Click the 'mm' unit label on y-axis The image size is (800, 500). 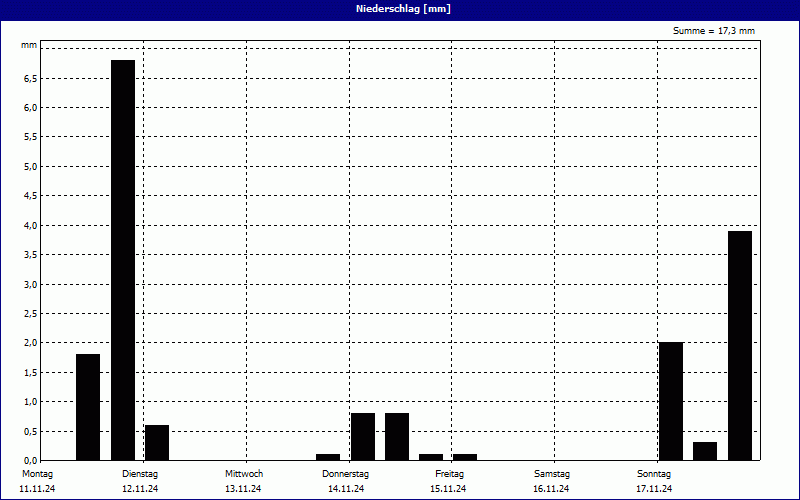tap(29, 45)
